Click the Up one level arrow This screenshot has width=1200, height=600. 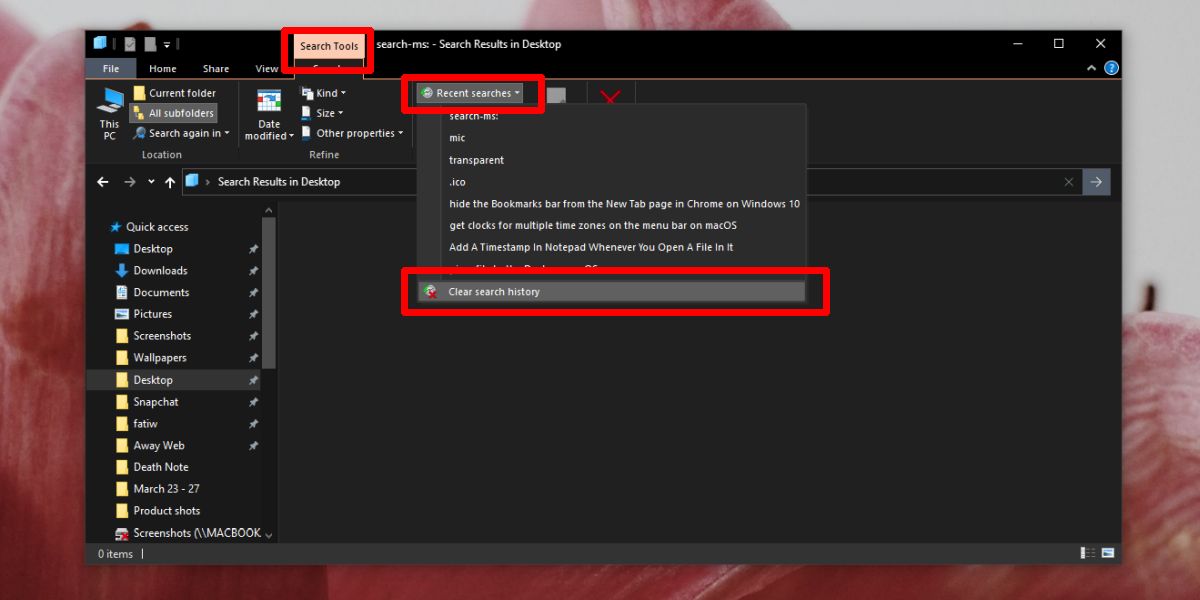(x=170, y=182)
